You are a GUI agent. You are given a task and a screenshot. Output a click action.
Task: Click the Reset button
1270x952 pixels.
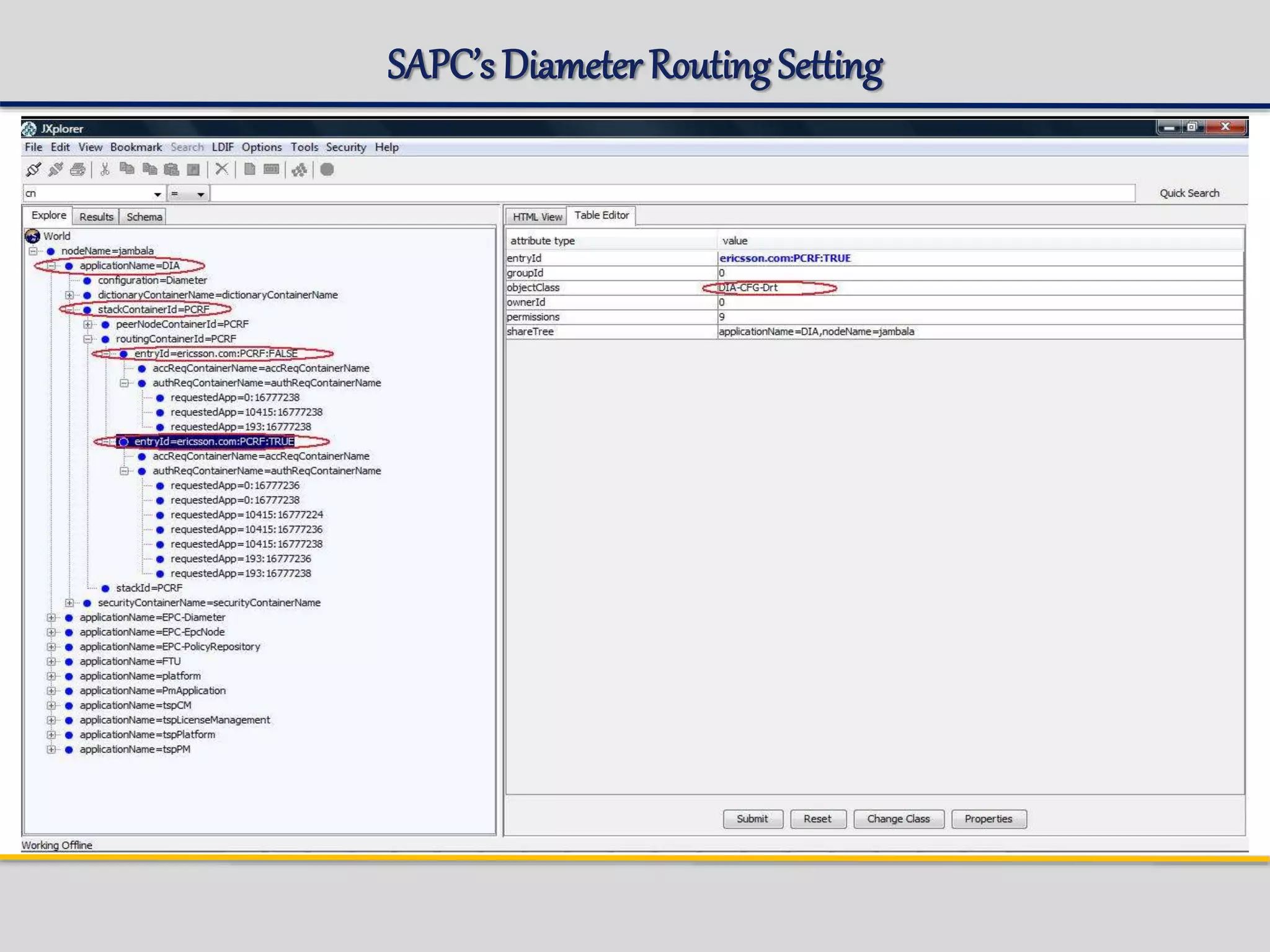coord(818,819)
